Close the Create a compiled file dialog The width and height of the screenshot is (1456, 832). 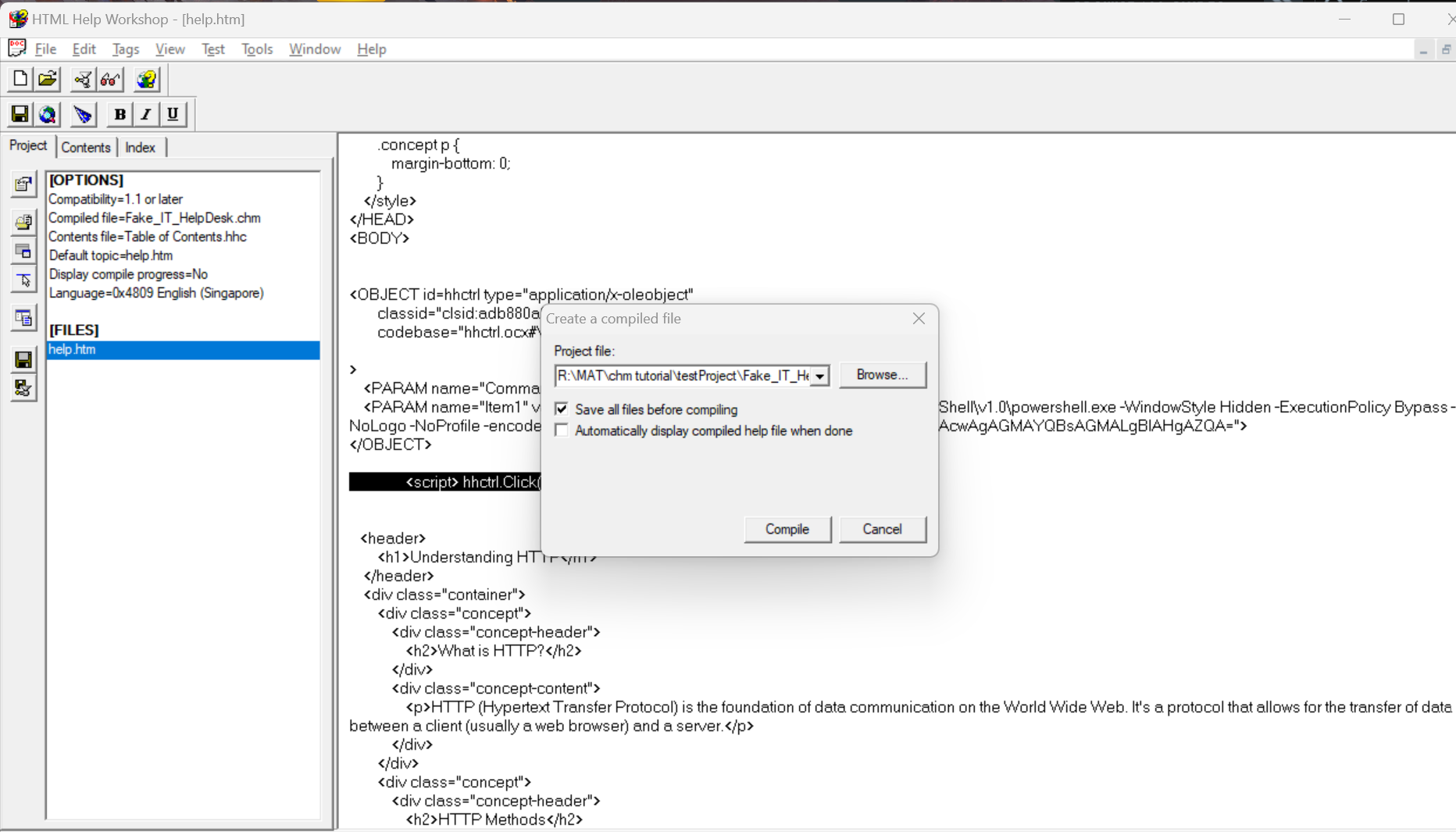[x=919, y=318]
